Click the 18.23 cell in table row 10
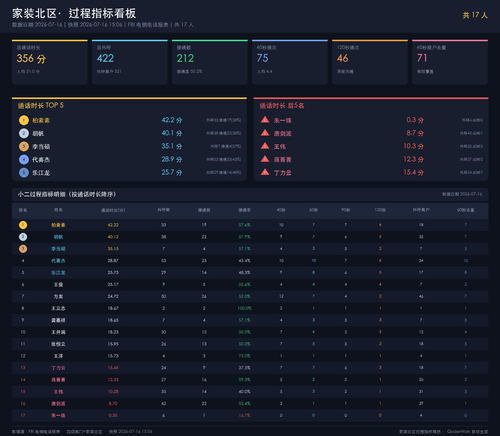This screenshot has width=500, height=436. (113, 332)
